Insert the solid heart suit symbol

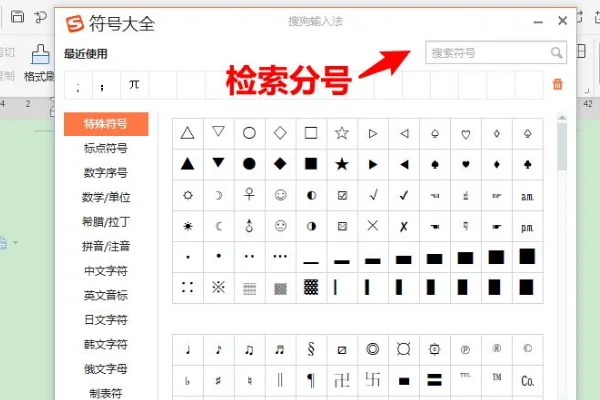[466, 164]
